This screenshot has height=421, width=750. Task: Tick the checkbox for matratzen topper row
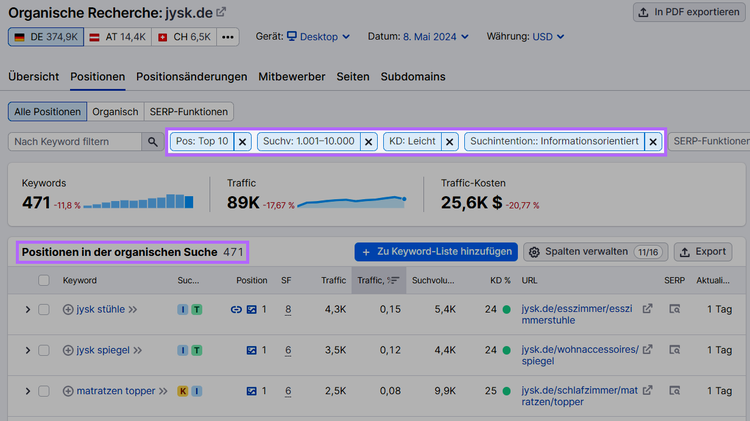click(x=44, y=391)
